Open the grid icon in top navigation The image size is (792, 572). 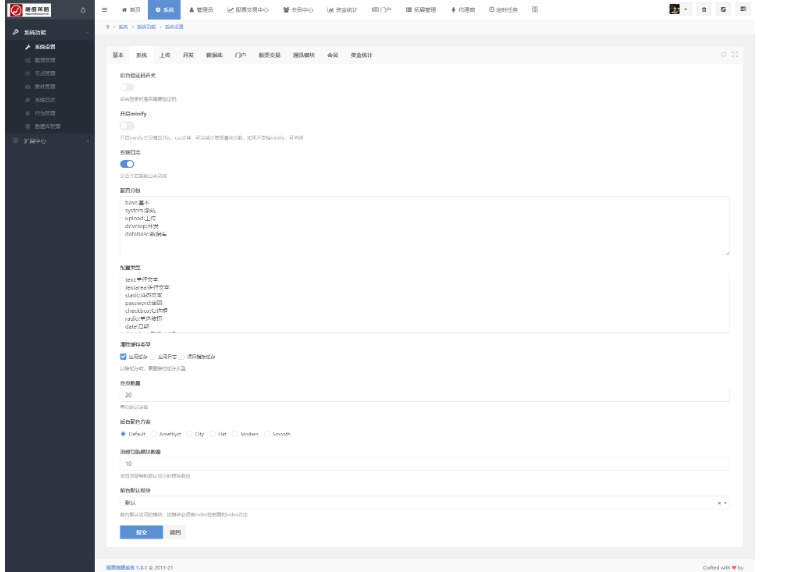[x=534, y=9]
